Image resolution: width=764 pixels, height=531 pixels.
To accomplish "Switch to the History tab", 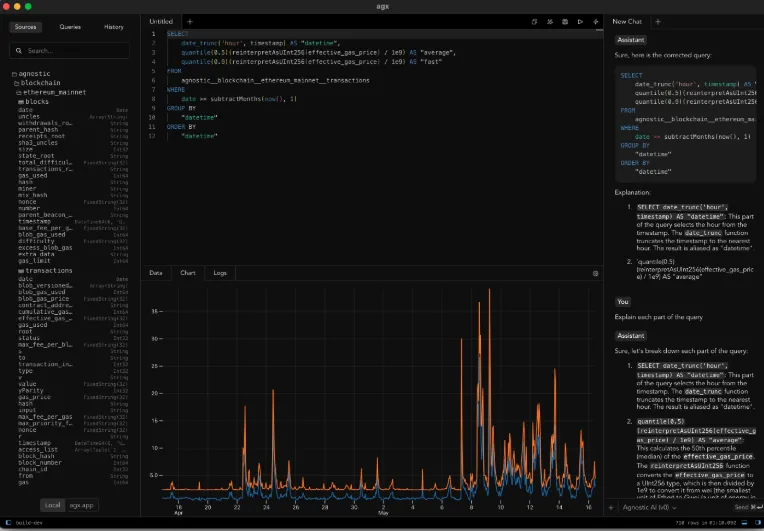I will [x=114, y=27].
